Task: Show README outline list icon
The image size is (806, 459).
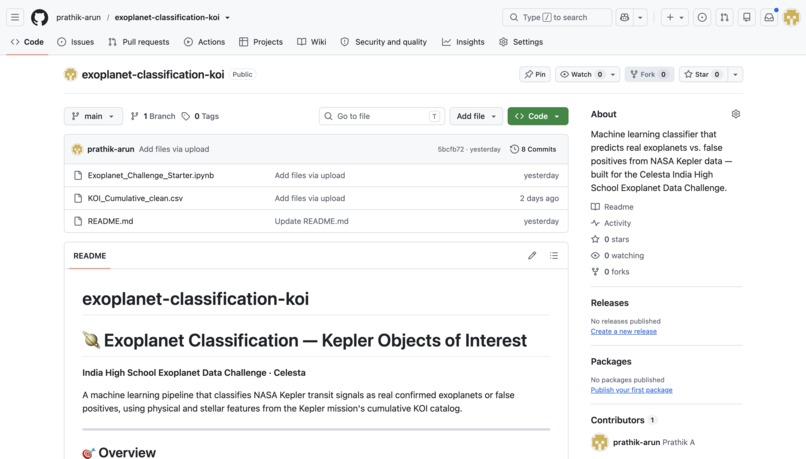Action: (x=554, y=255)
